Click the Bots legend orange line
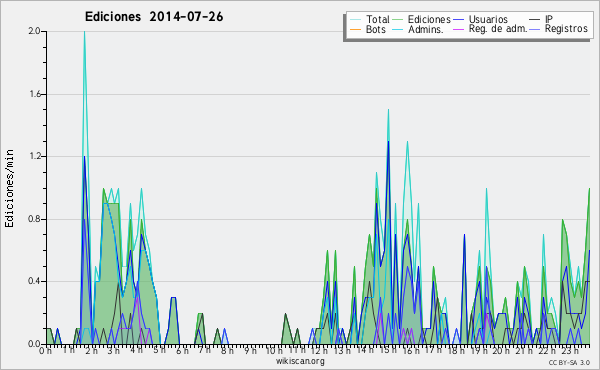 (x=355, y=29)
